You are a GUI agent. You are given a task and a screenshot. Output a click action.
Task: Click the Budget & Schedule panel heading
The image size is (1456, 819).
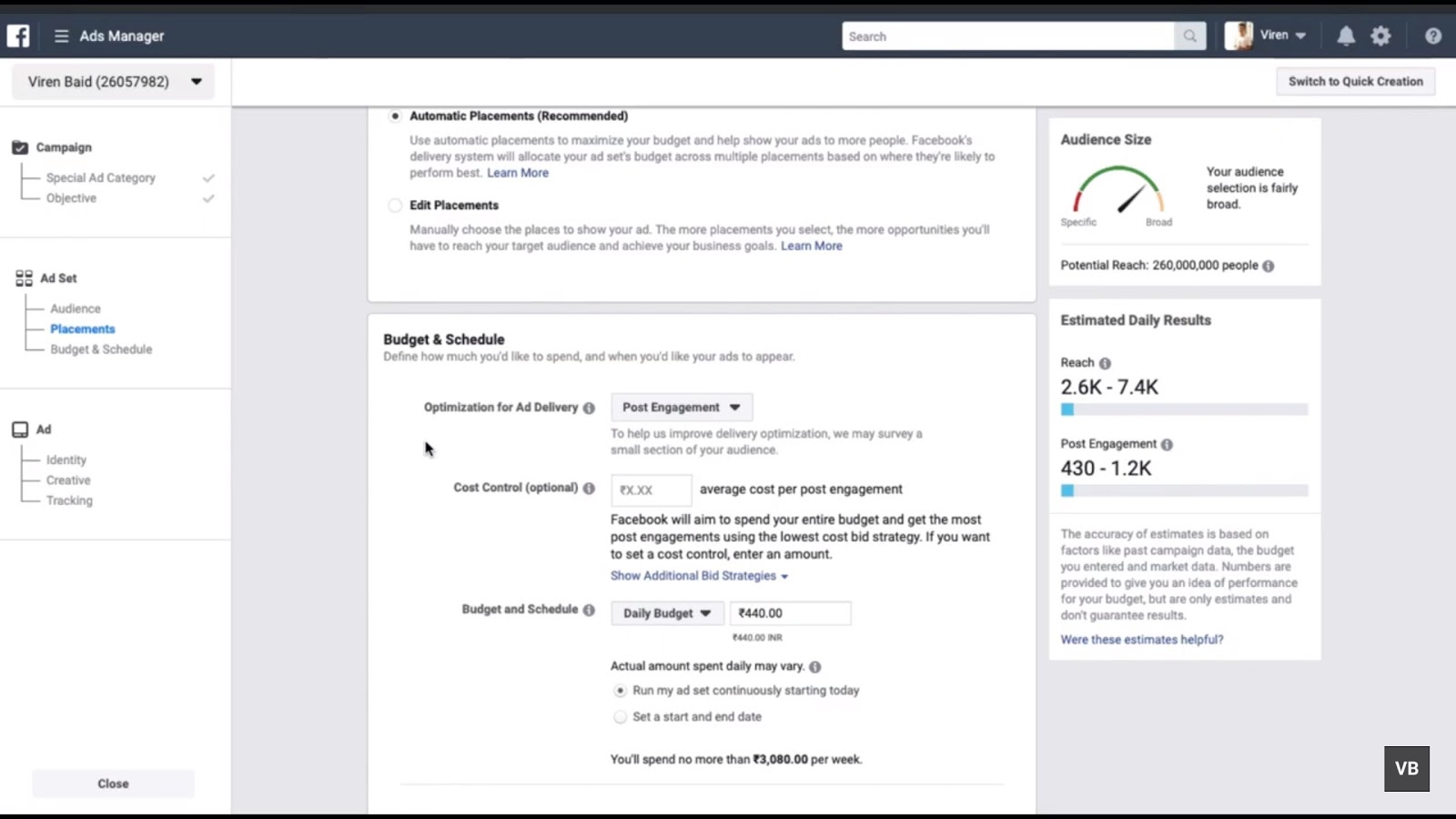[444, 339]
